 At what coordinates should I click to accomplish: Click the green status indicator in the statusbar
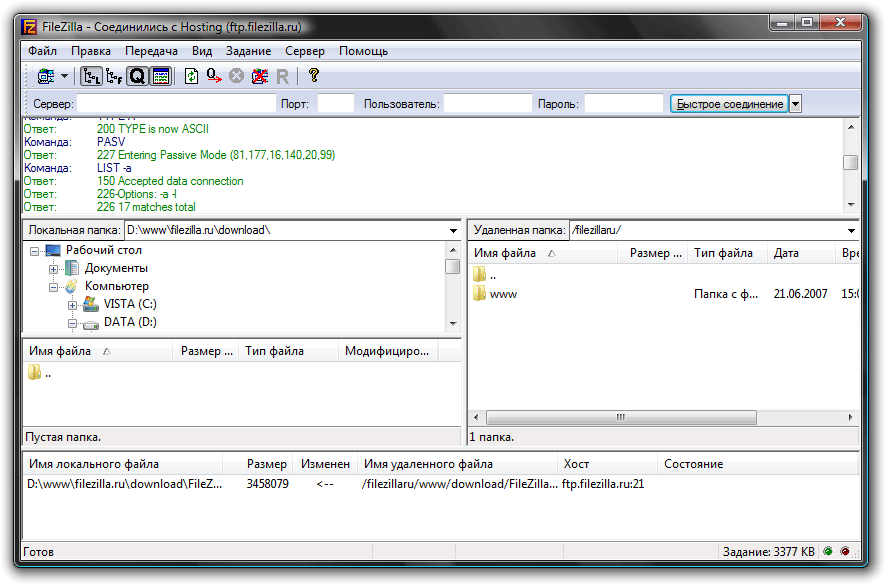point(828,550)
